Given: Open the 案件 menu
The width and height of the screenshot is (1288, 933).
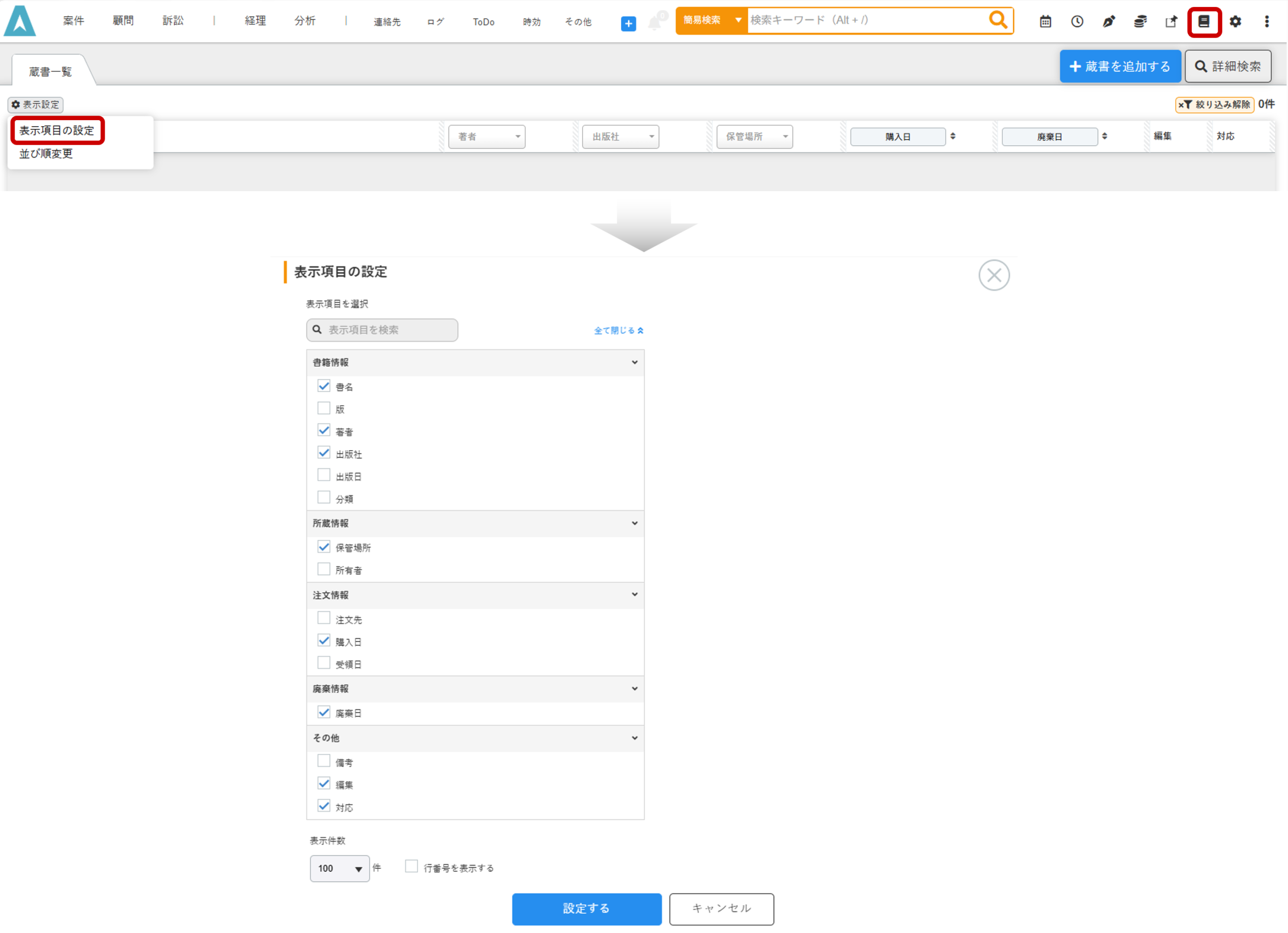Looking at the screenshot, I should (74, 21).
